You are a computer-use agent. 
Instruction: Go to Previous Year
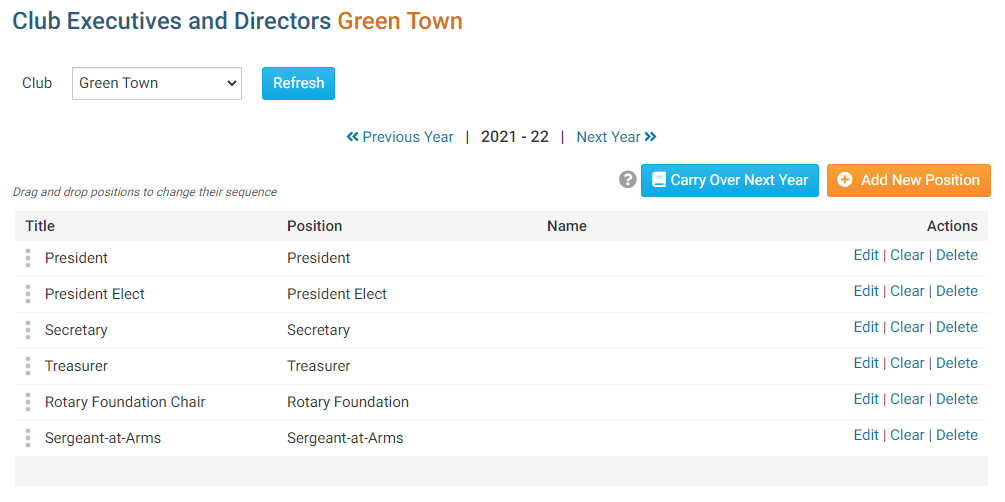pos(400,137)
